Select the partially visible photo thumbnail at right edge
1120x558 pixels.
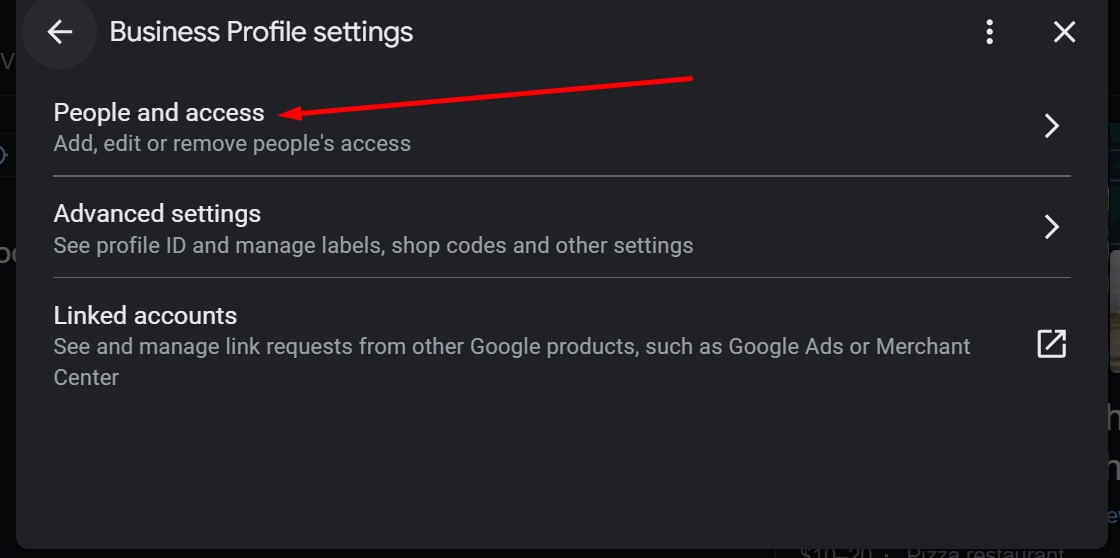click(1114, 311)
